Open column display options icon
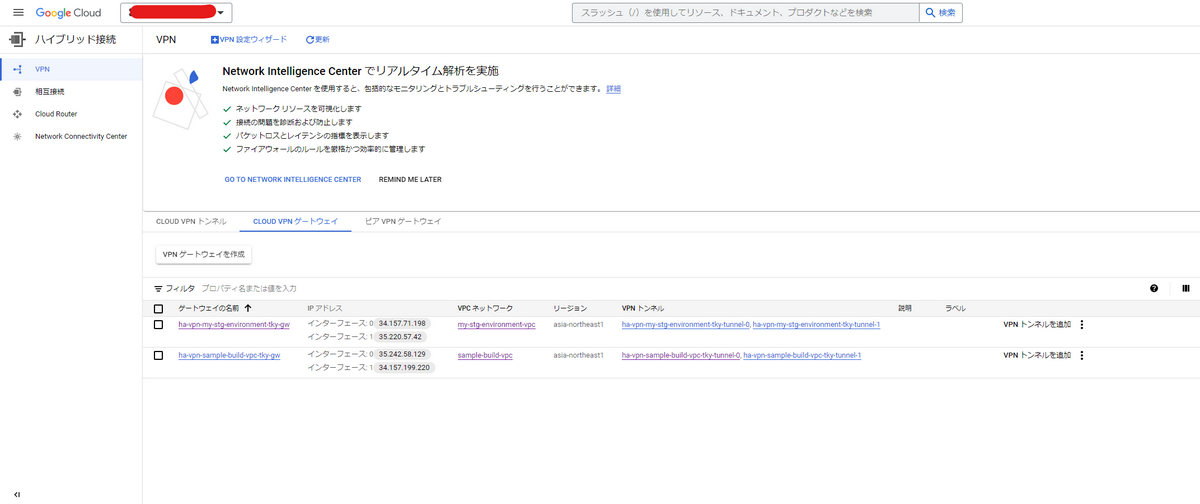1200x504 pixels. click(x=1186, y=288)
